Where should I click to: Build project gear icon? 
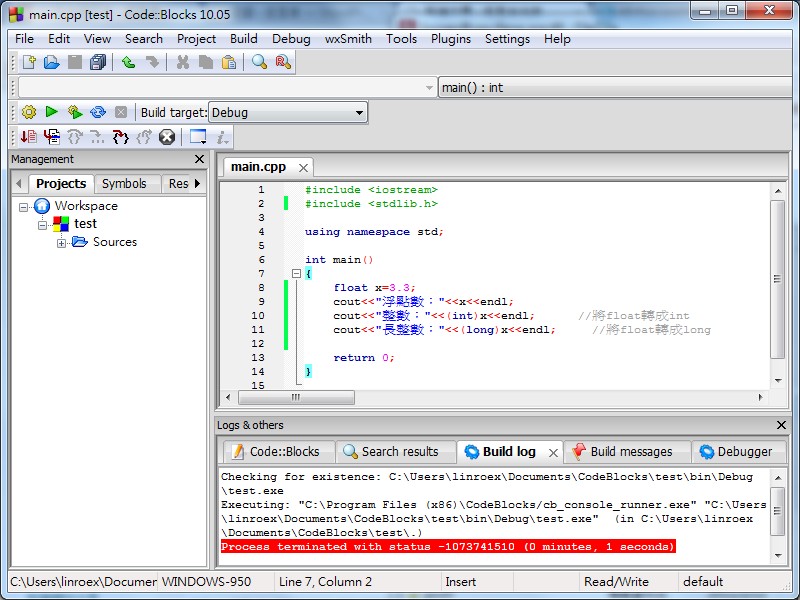pyautogui.click(x=29, y=112)
